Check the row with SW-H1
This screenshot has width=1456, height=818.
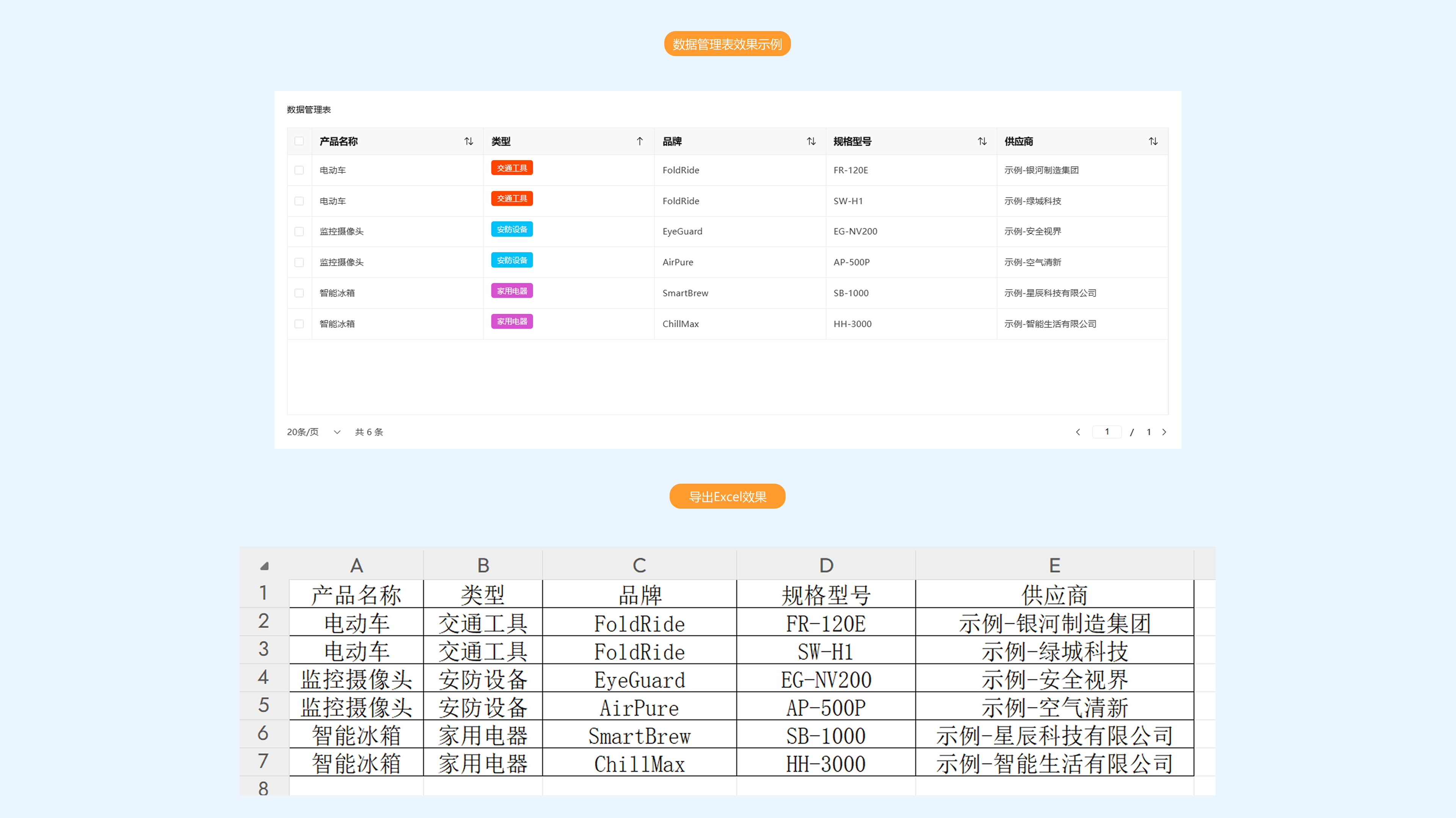[x=299, y=201]
